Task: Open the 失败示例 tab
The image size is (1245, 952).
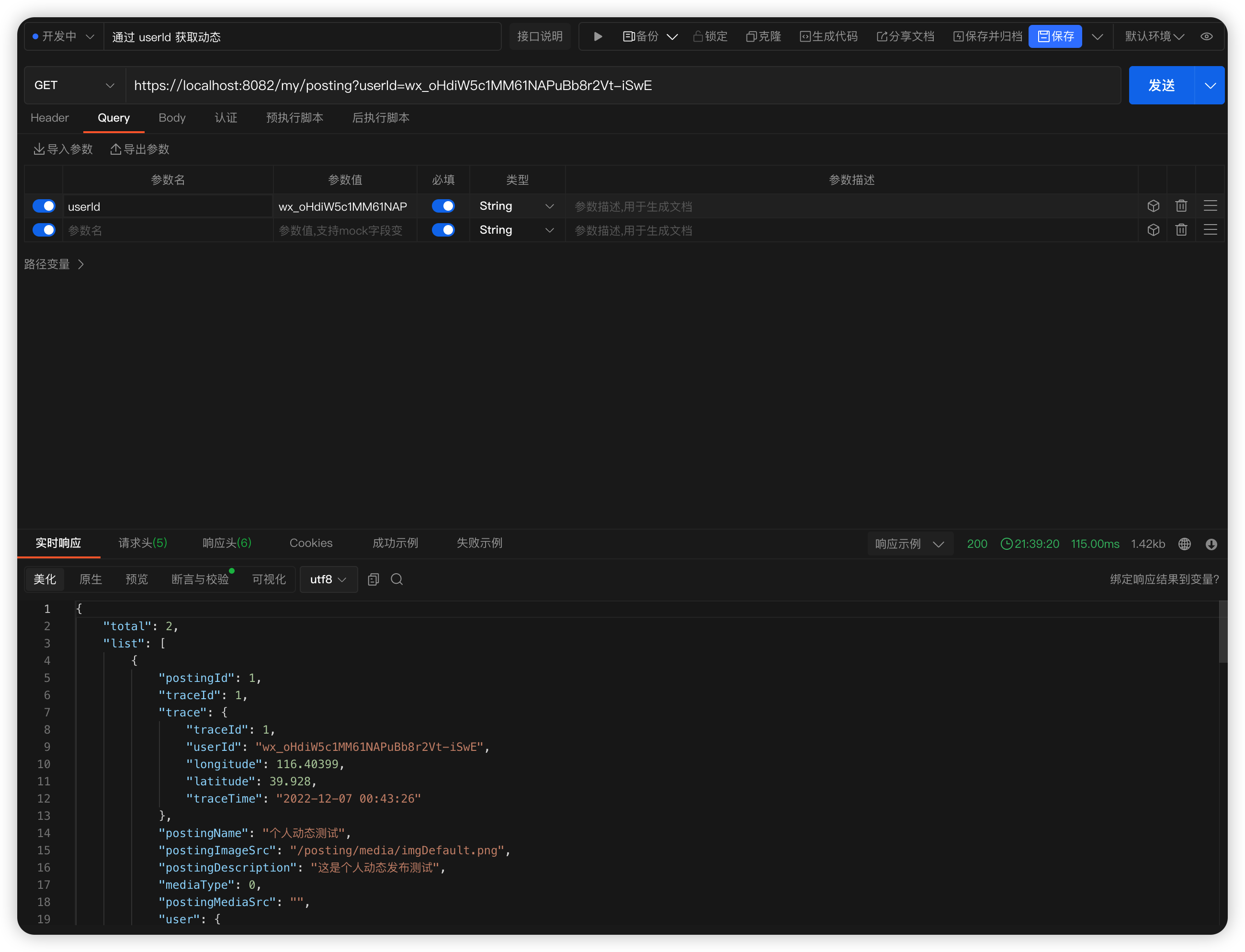Action: point(479,544)
